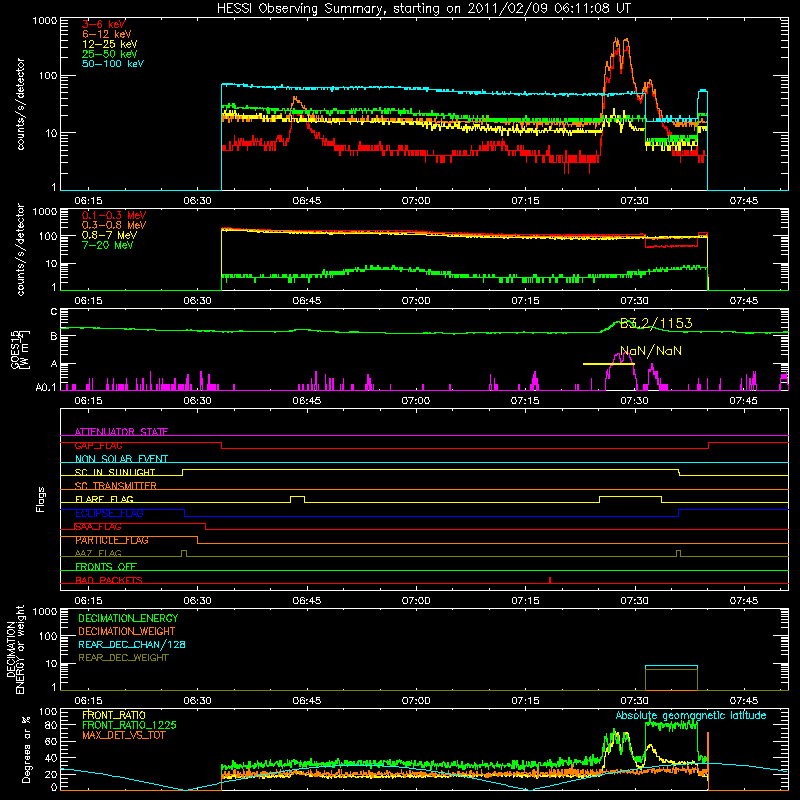The image size is (800, 800).
Task: Click the DECIMATION_ENERGY legend label
Action: point(128,618)
